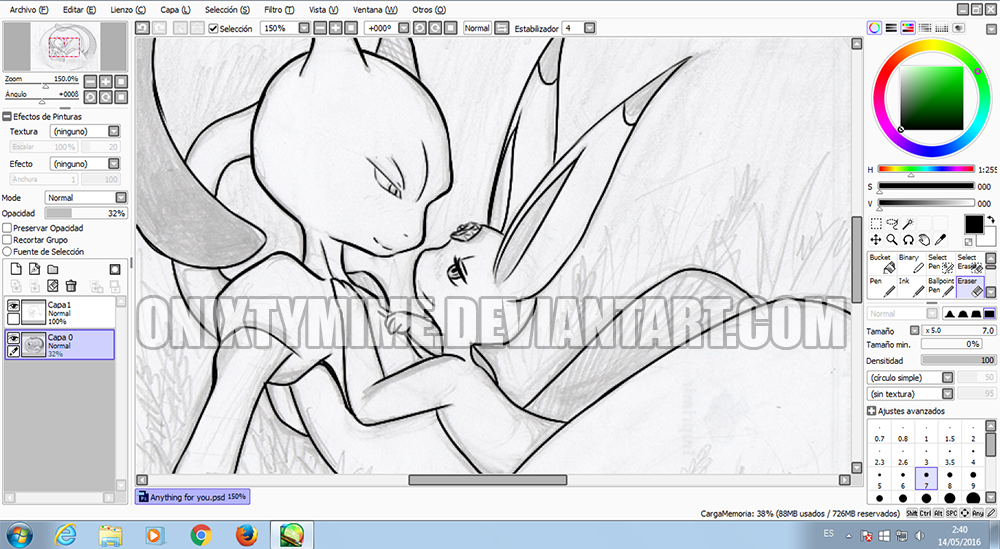The image size is (1000, 549).
Task: Open the Capa menu
Action: pyautogui.click(x=175, y=10)
